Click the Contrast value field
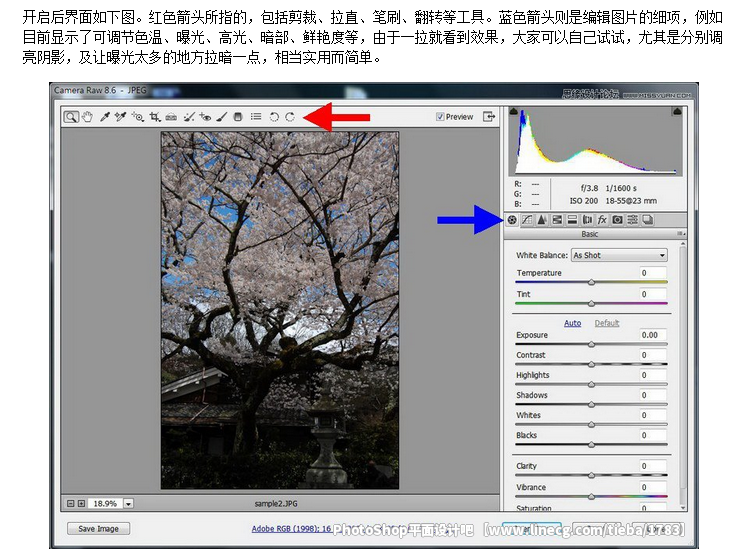 [653, 355]
